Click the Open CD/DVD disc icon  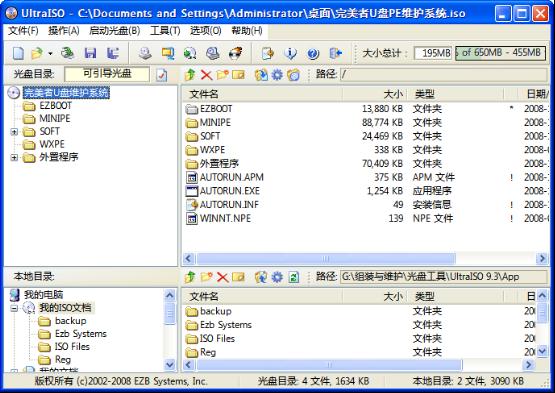tap(67, 53)
